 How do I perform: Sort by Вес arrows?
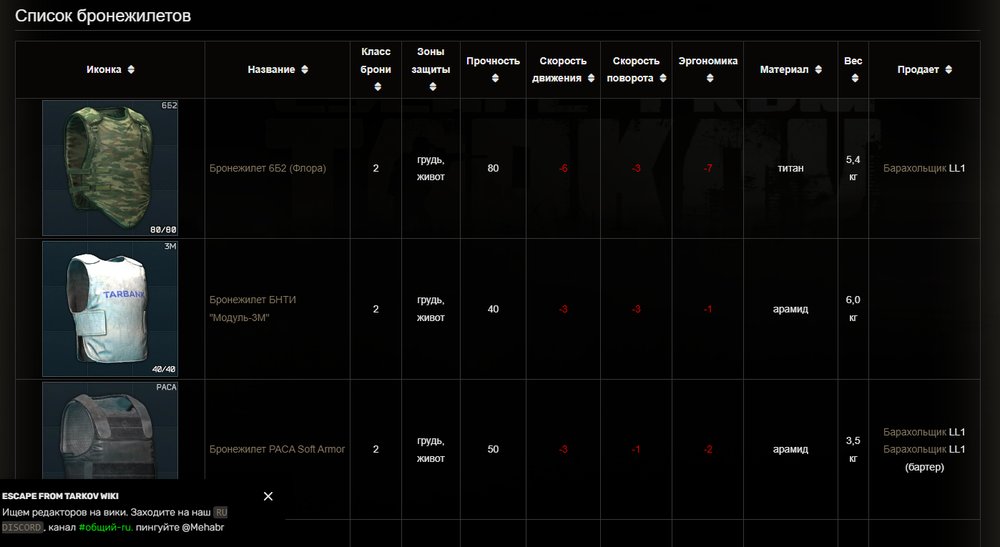pyautogui.click(x=855, y=78)
